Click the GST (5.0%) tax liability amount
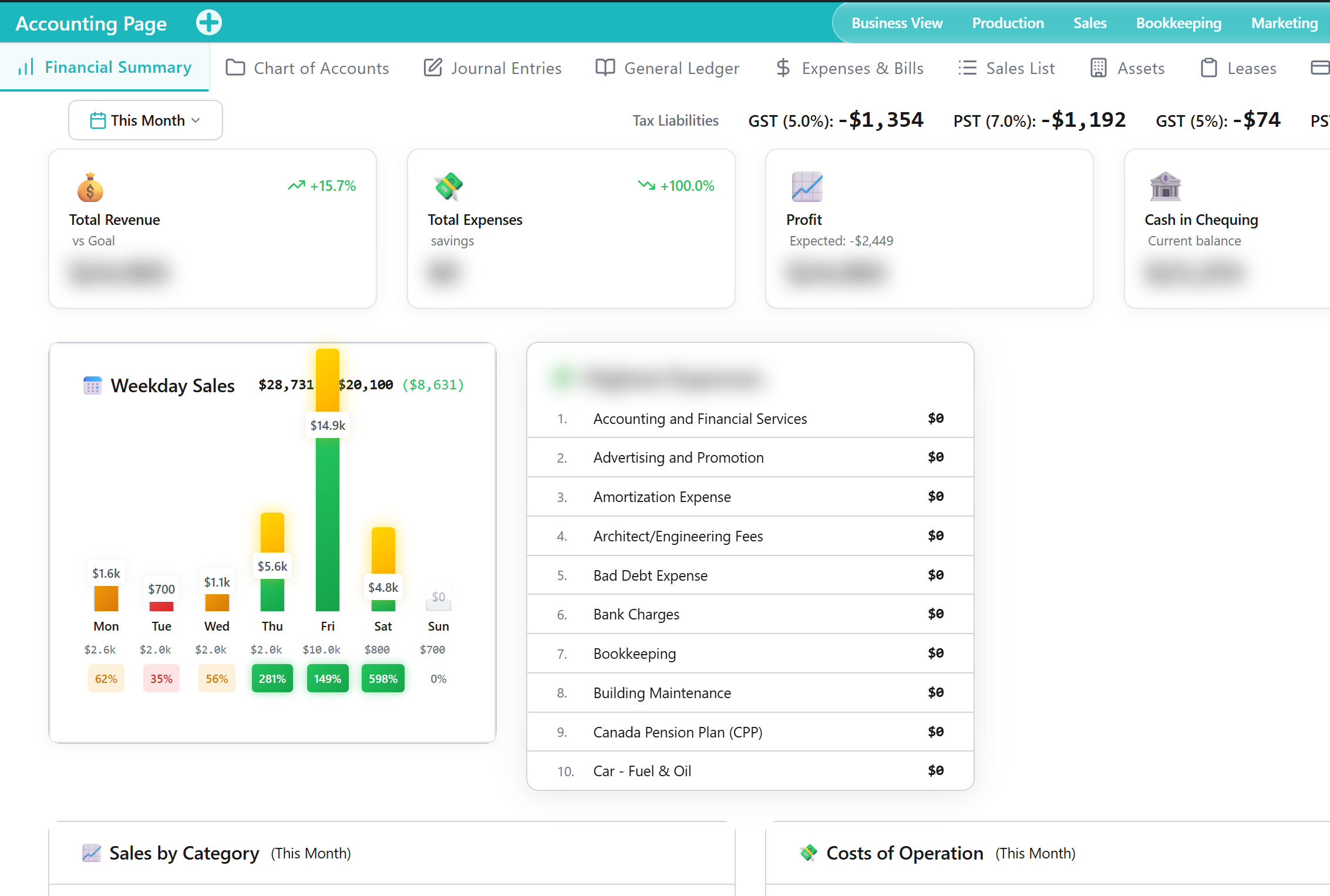 (x=881, y=120)
